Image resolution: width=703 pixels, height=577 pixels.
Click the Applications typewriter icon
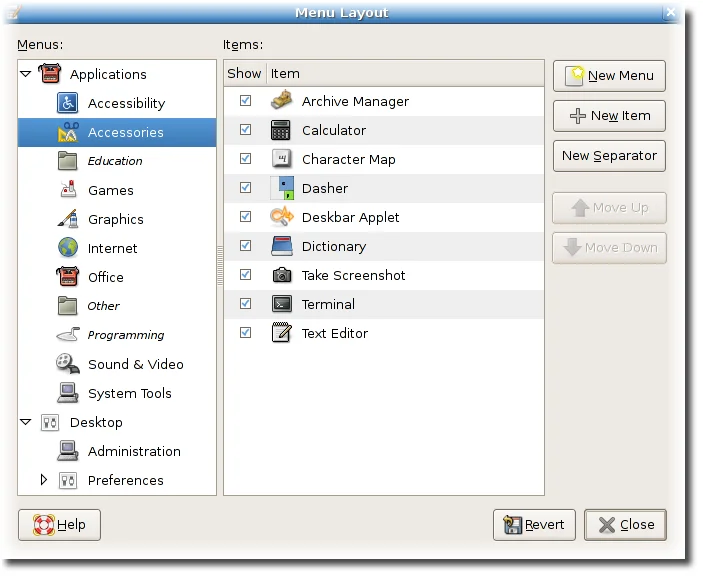click(50, 74)
